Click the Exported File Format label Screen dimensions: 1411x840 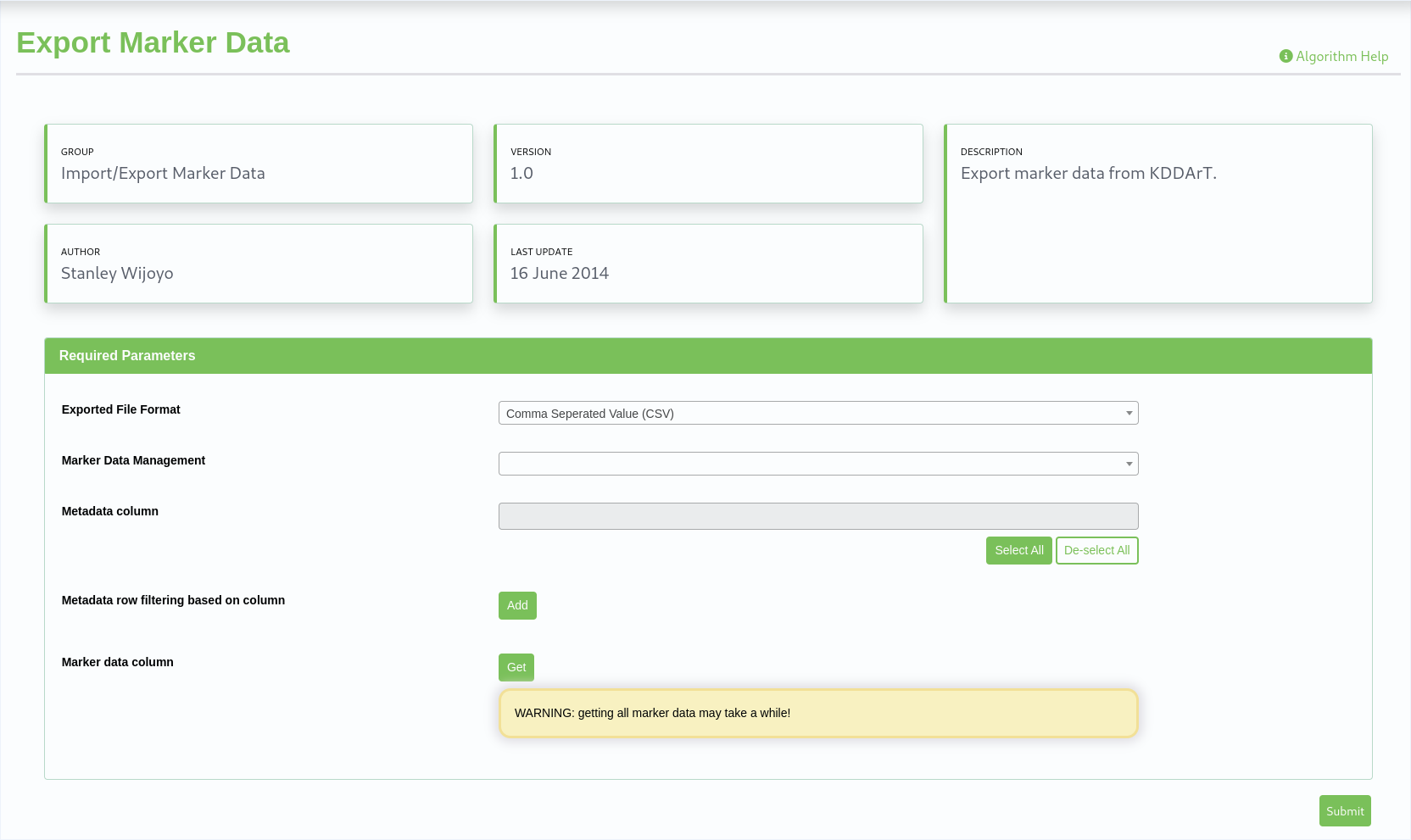click(121, 409)
